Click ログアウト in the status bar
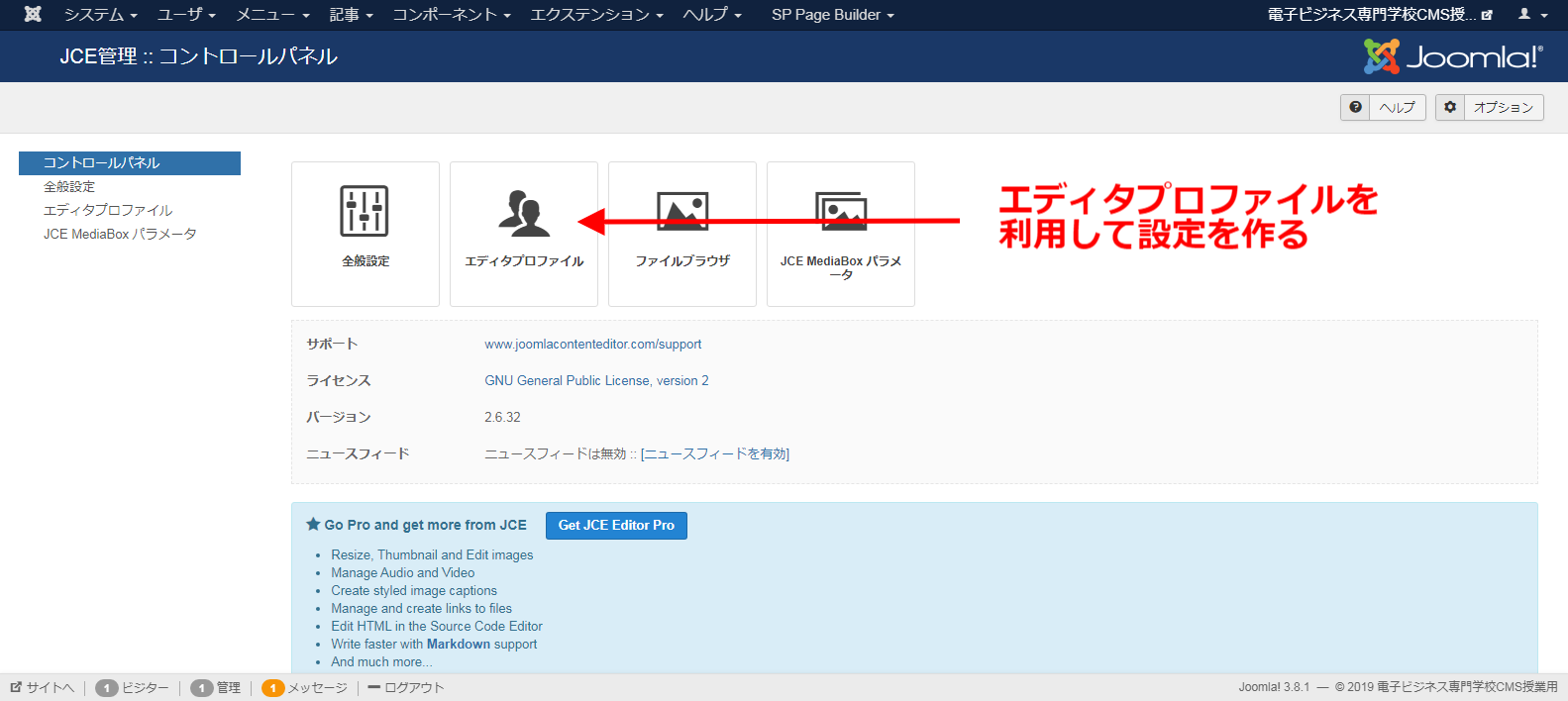1568x701 pixels. [406, 688]
